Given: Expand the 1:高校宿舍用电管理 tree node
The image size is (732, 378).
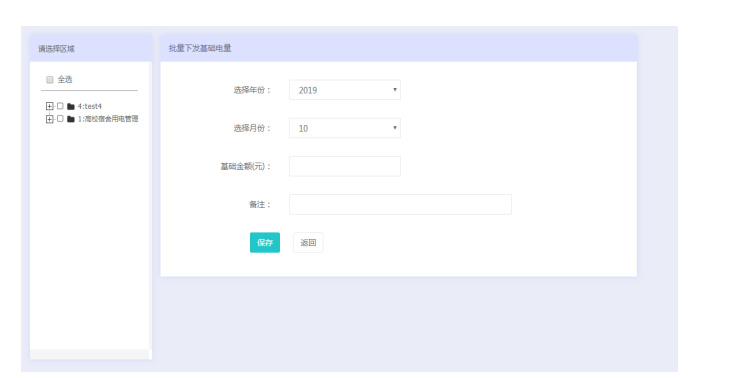Looking at the screenshot, I should [49, 119].
